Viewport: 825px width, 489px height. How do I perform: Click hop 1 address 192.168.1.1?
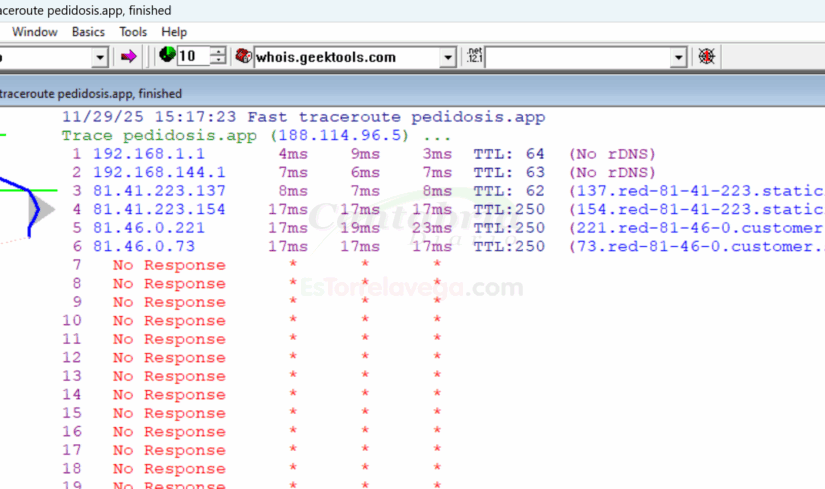[x=149, y=154]
